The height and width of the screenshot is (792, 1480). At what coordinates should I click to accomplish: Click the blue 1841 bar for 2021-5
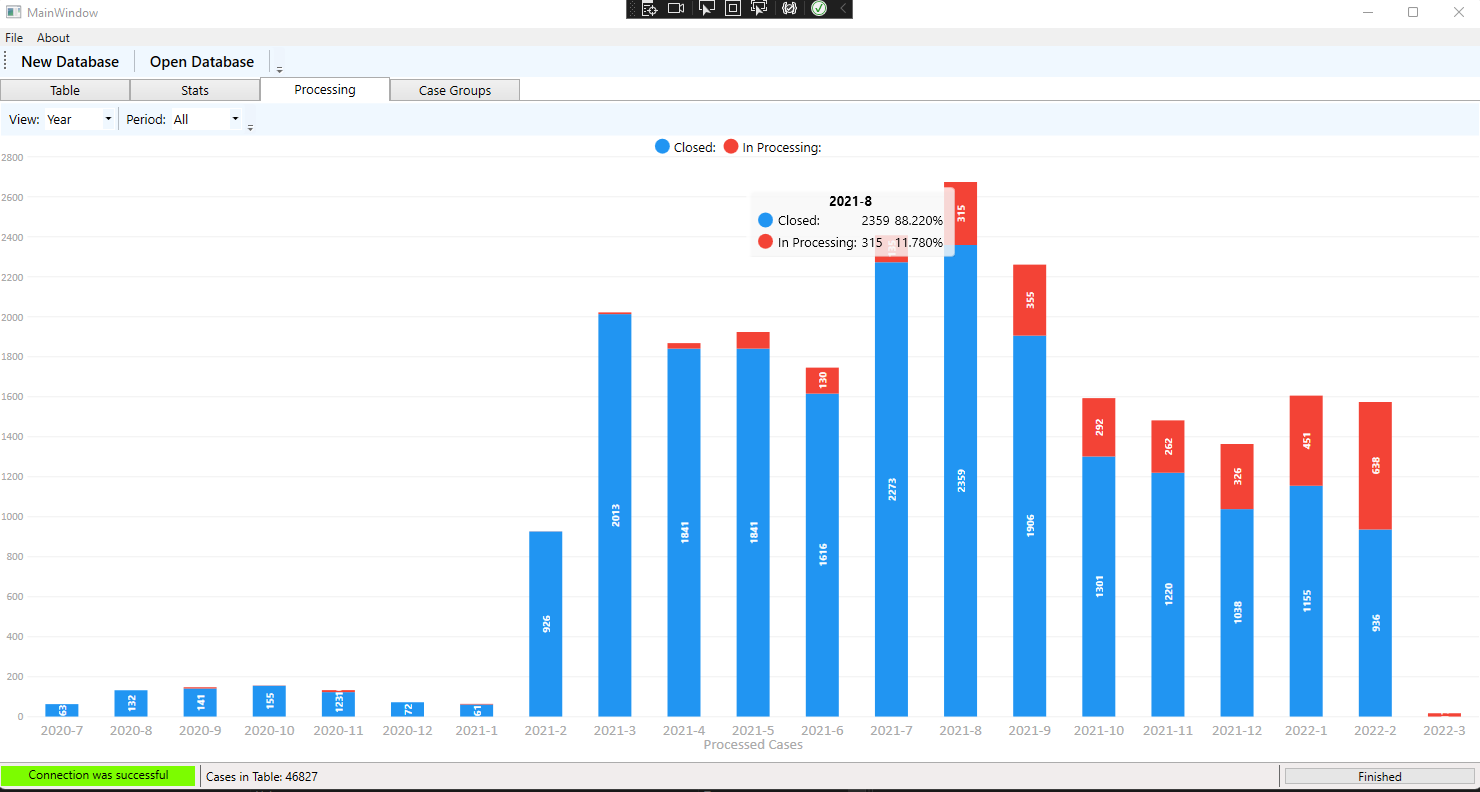(x=753, y=533)
